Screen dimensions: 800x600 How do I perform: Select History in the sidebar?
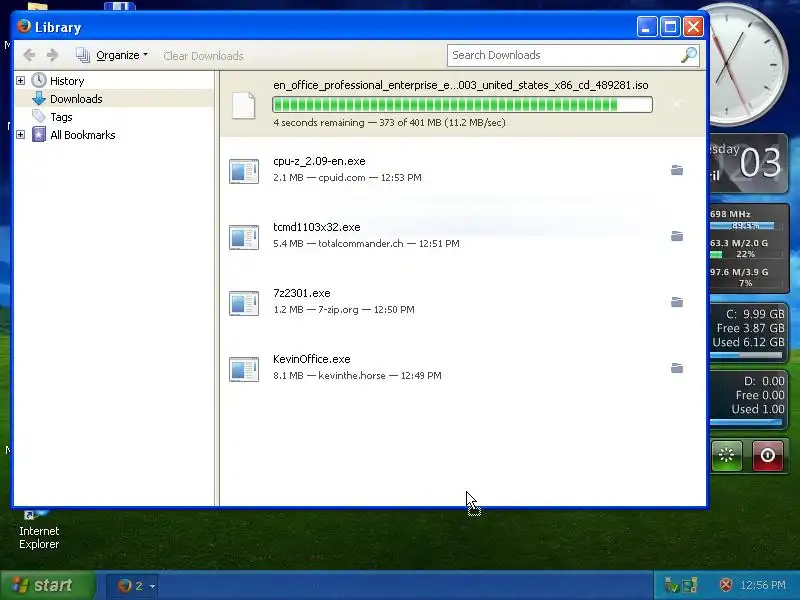67,81
